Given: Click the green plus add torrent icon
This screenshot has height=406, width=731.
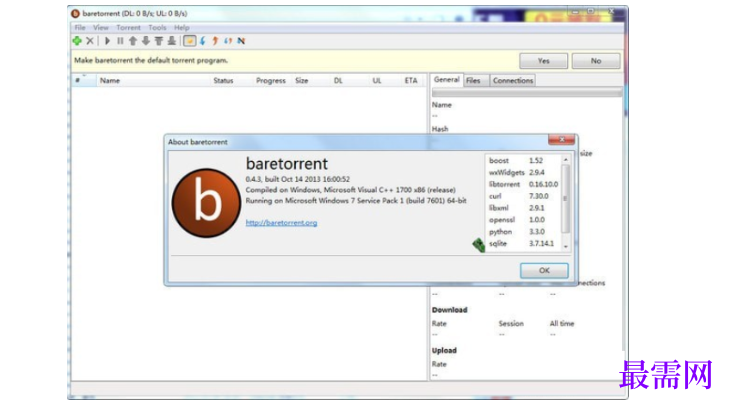Looking at the screenshot, I should (77, 41).
